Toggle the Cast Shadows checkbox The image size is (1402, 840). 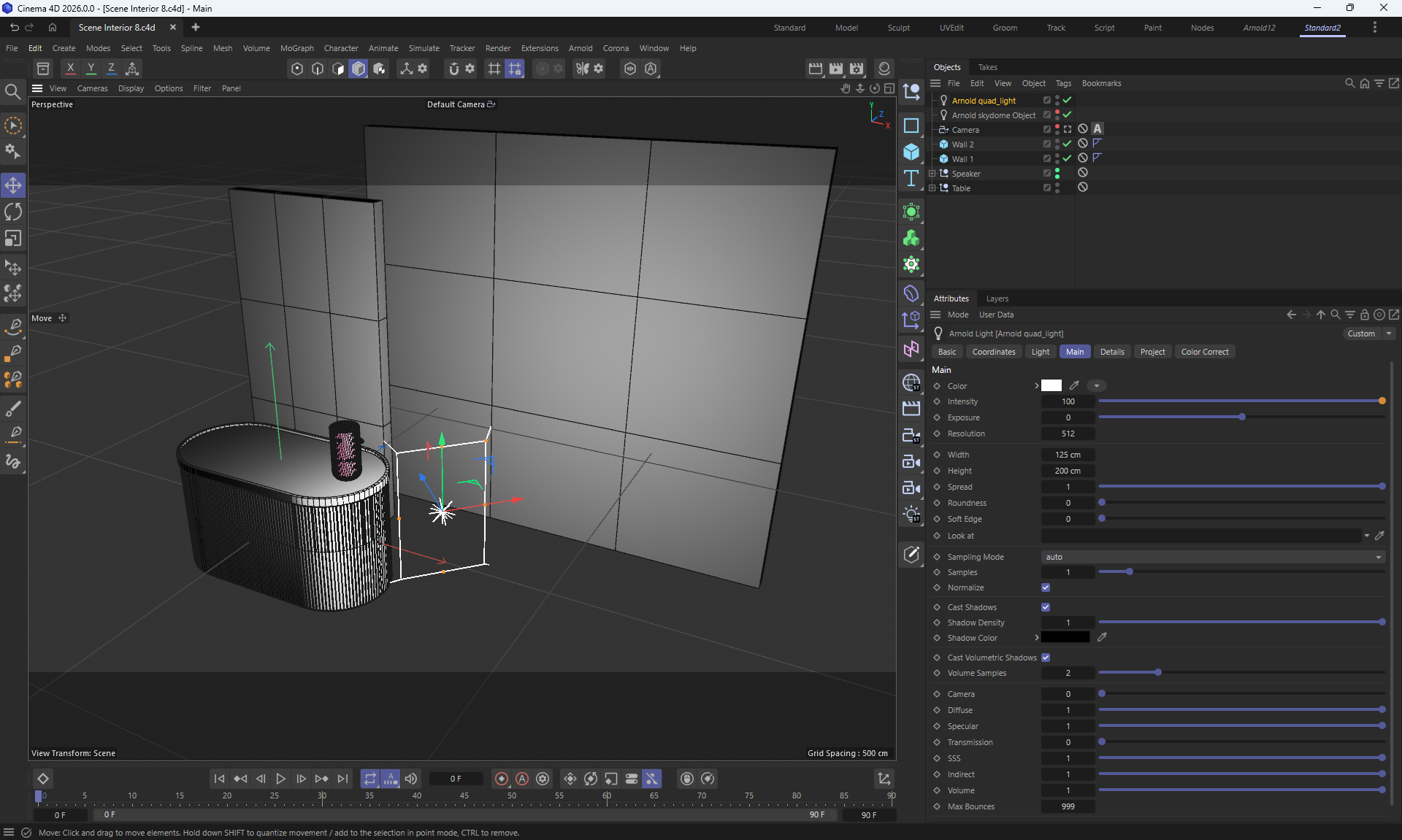point(1046,607)
